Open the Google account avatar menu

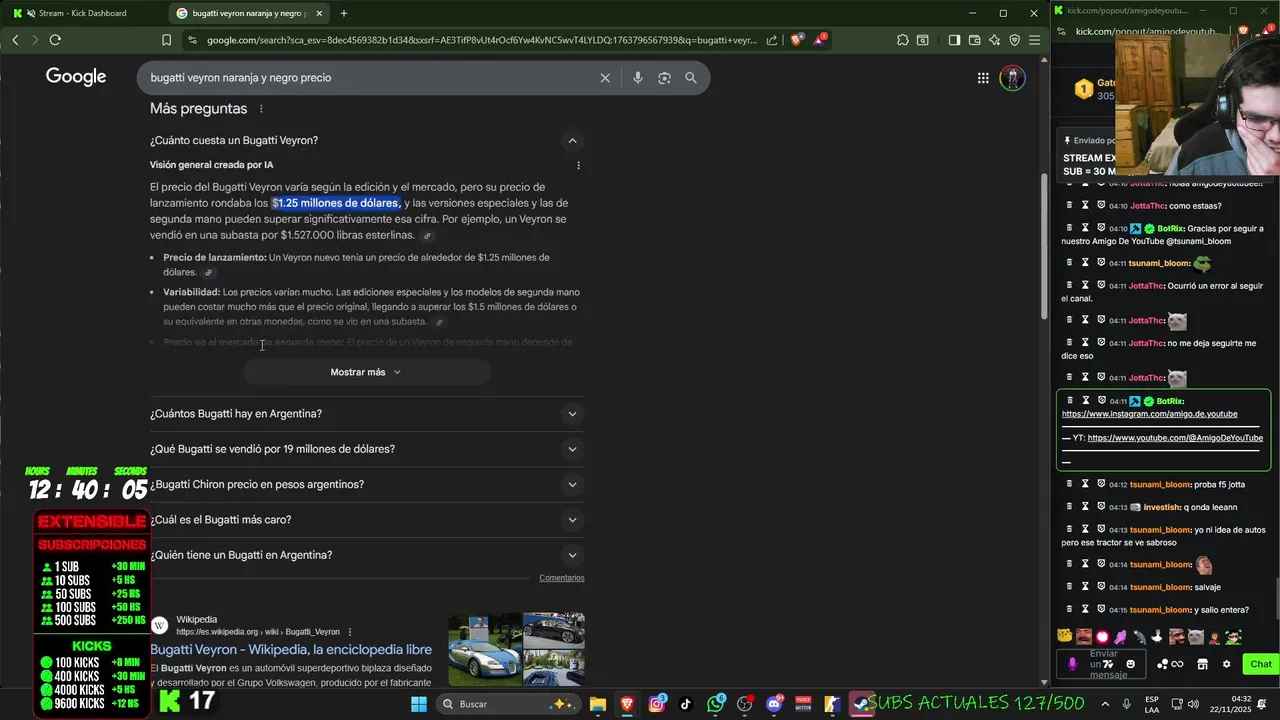1012,77
